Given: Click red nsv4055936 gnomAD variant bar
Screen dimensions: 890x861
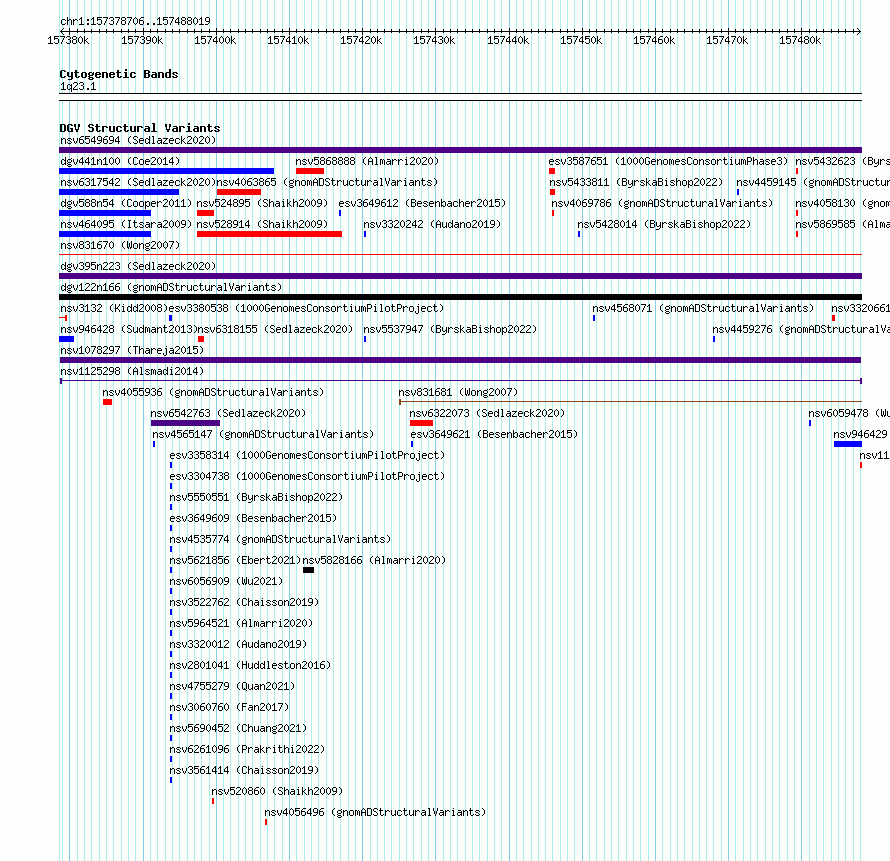Looking at the screenshot, I should (107, 402).
